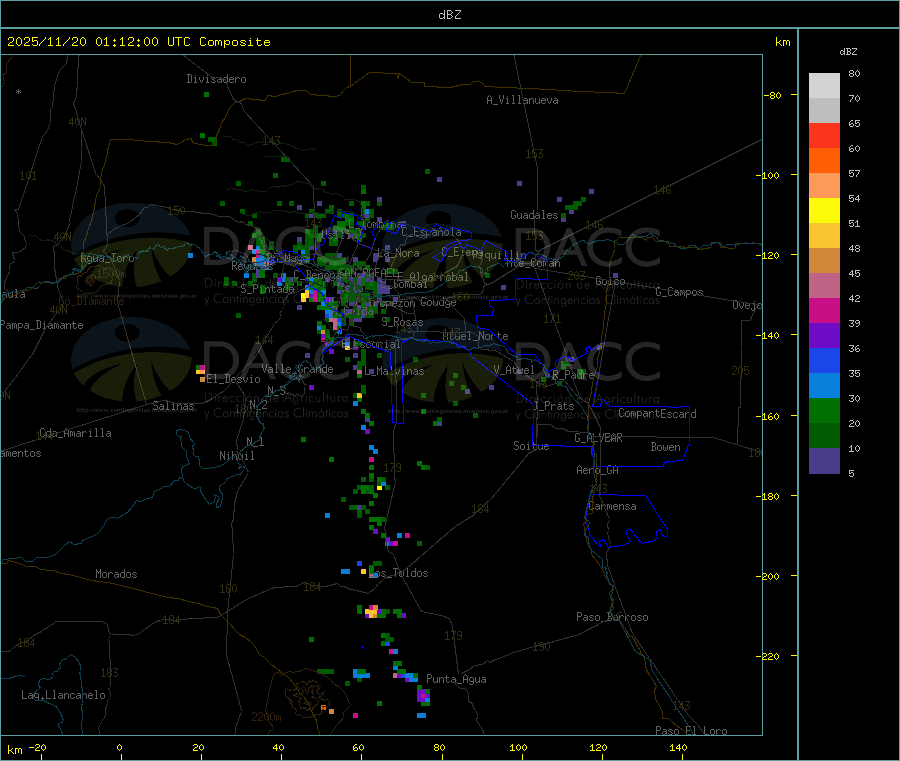This screenshot has width=900, height=761.
Task: Click the S_Rosas map label
Action: pos(402,322)
